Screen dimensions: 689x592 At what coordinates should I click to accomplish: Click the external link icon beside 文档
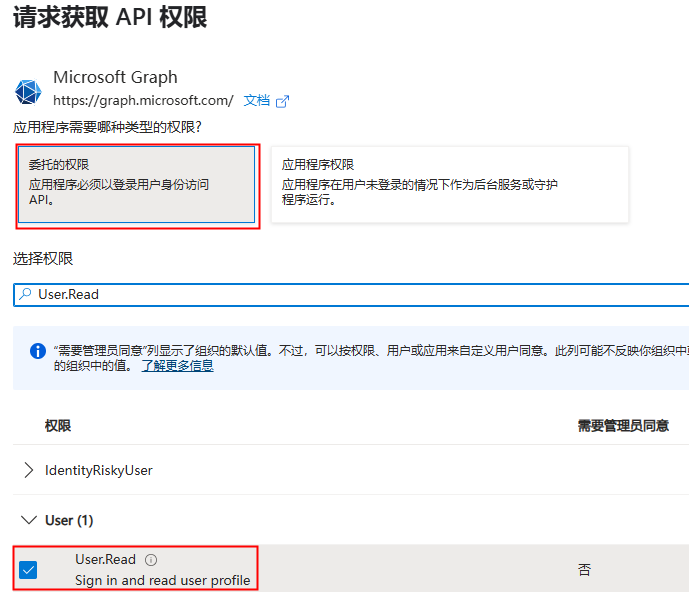(x=282, y=102)
